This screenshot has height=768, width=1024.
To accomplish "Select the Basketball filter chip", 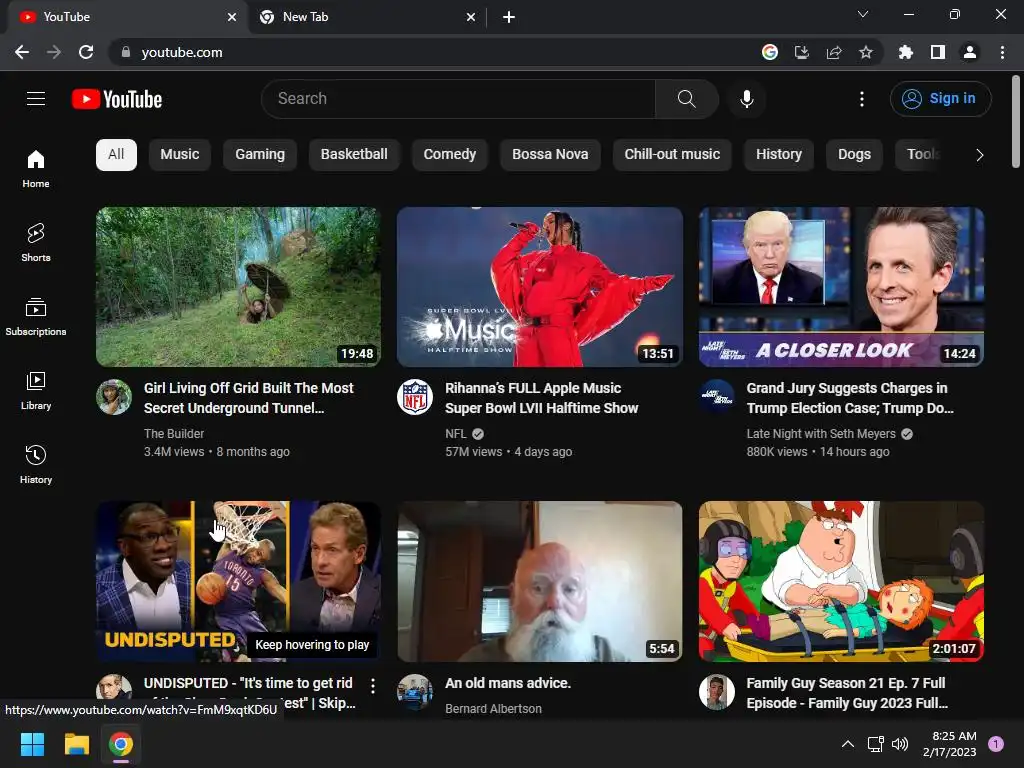I will click(354, 155).
